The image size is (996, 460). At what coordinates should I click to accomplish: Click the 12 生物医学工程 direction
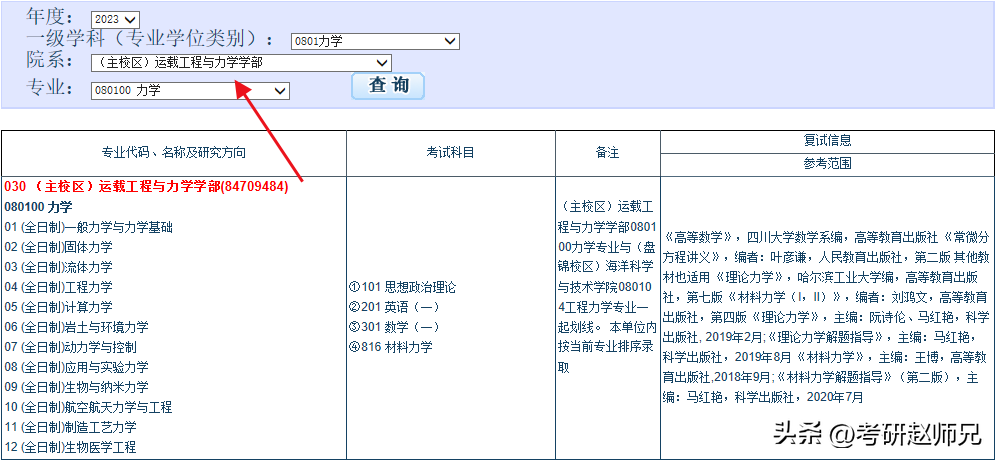70,447
